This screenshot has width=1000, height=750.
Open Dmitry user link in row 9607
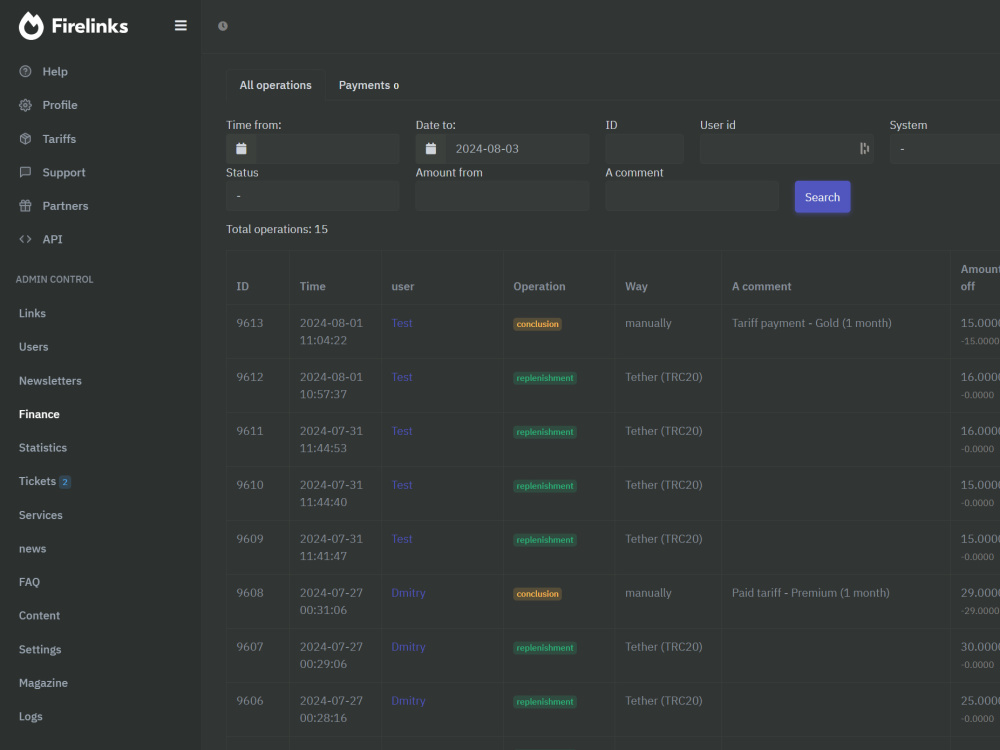[x=408, y=647]
